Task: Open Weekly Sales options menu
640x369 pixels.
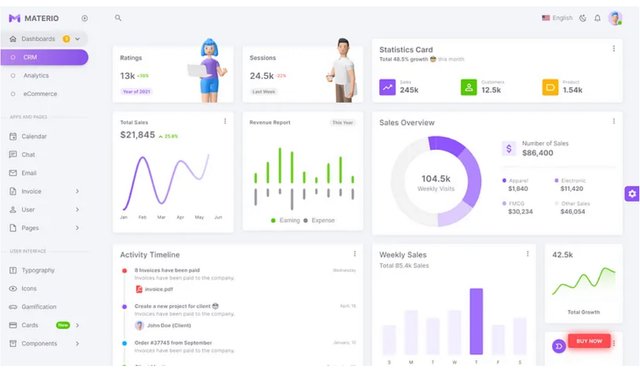Action: tap(527, 254)
